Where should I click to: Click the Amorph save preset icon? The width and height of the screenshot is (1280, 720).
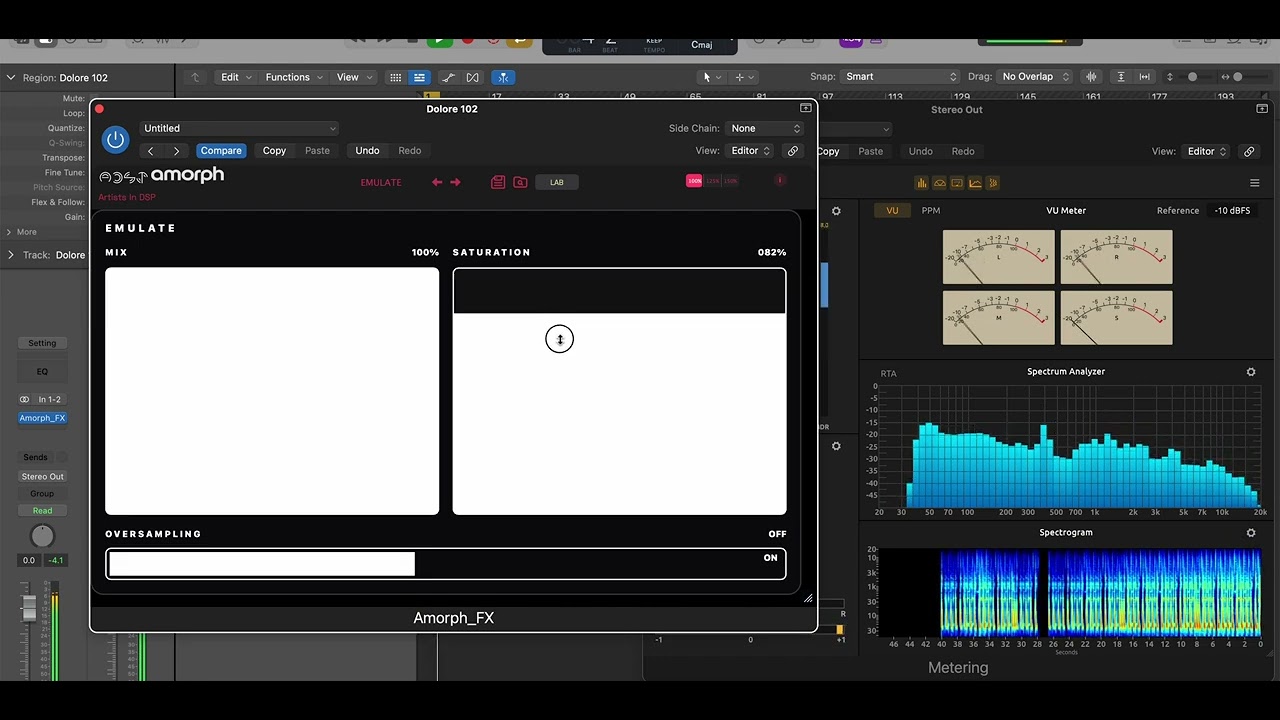pyautogui.click(x=498, y=182)
